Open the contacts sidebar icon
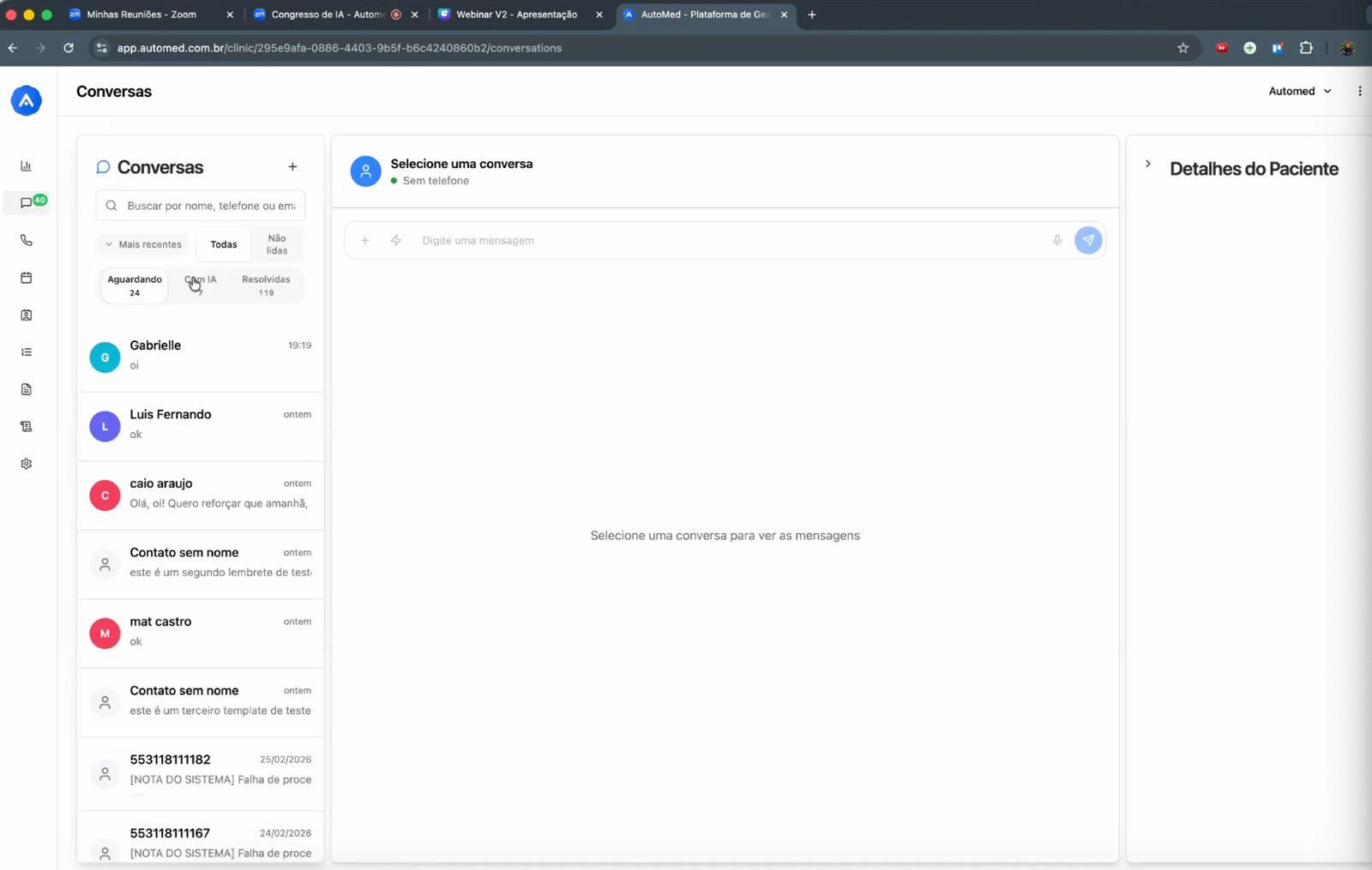 pos(26,315)
